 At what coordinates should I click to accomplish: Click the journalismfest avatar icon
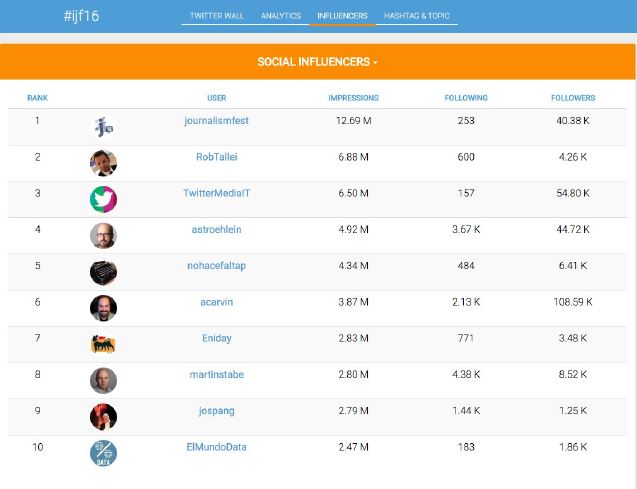(x=103, y=127)
